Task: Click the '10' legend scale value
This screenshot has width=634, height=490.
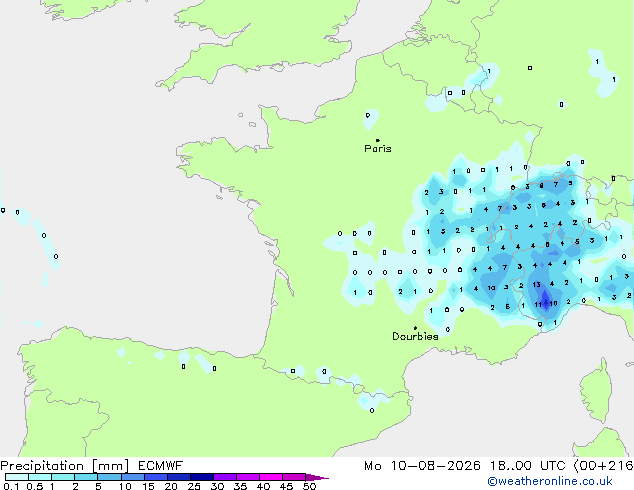Action: [125, 486]
